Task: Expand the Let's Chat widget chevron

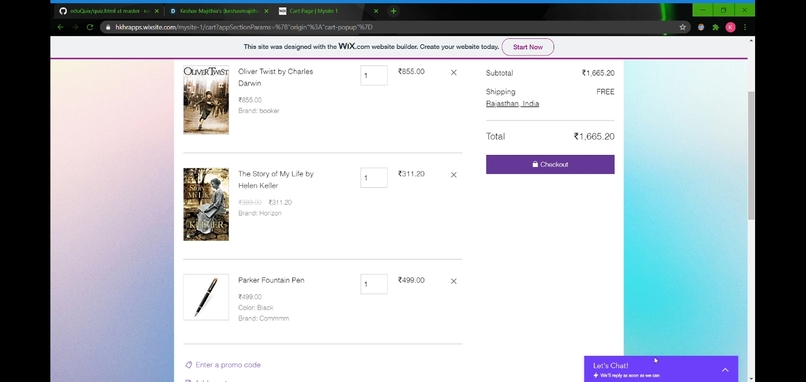Action: pyautogui.click(x=725, y=370)
